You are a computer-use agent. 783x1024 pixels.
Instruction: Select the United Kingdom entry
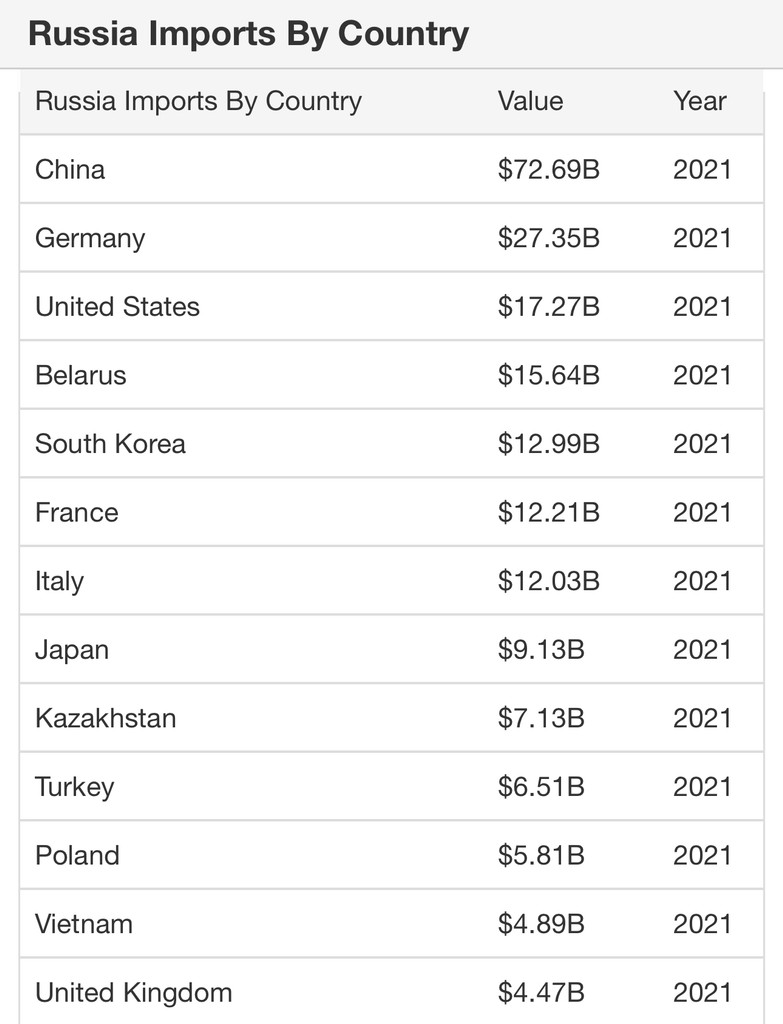(134, 993)
